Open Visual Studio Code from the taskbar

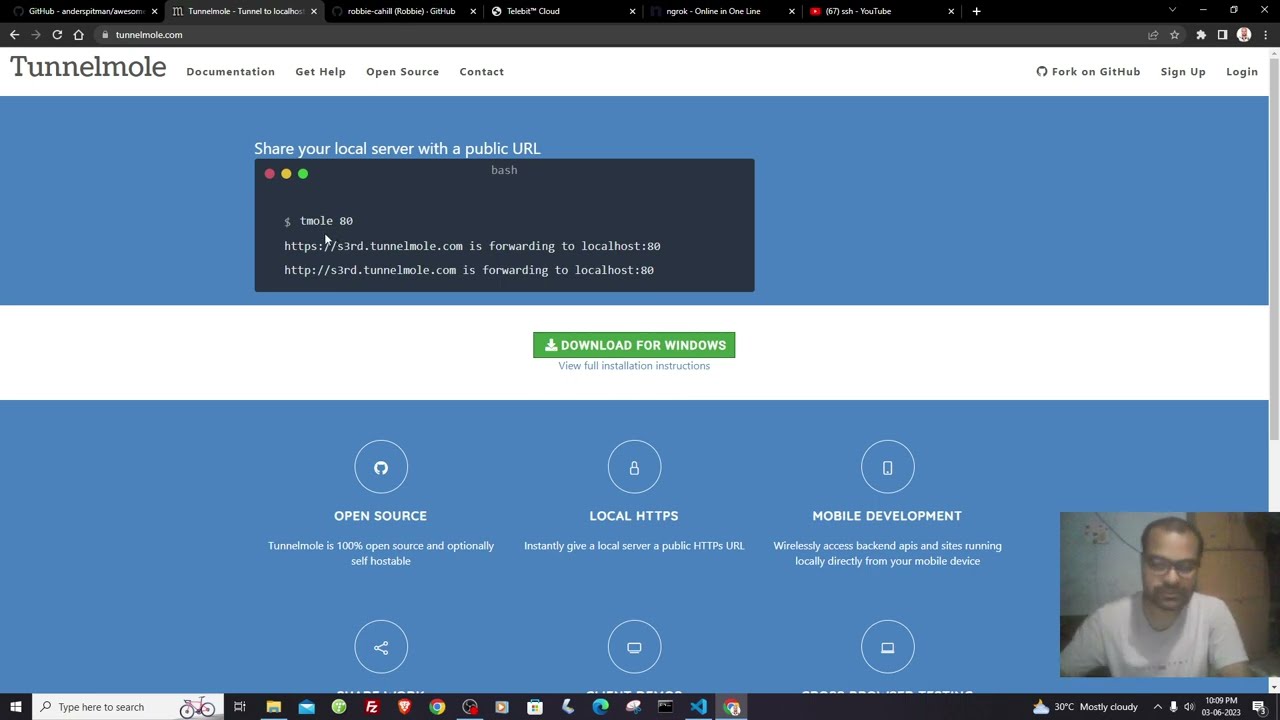[x=698, y=707]
